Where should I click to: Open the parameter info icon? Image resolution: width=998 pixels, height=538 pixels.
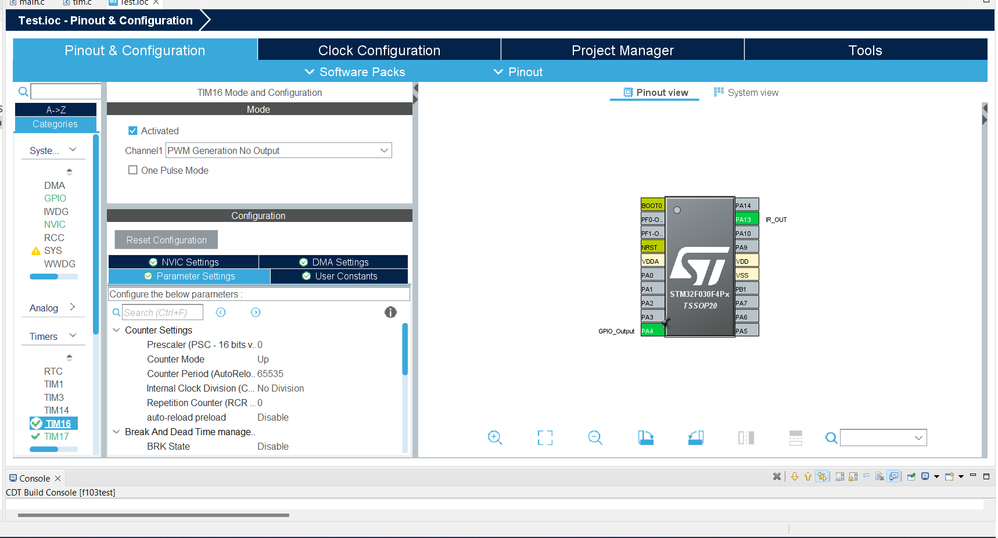(390, 312)
